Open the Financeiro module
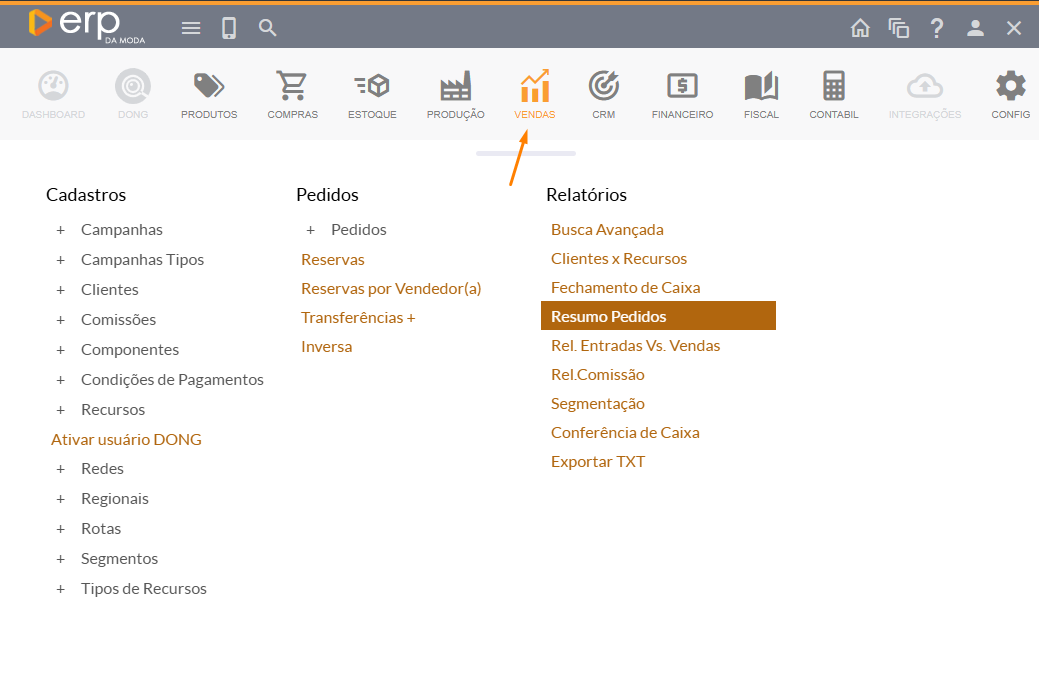 682,87
